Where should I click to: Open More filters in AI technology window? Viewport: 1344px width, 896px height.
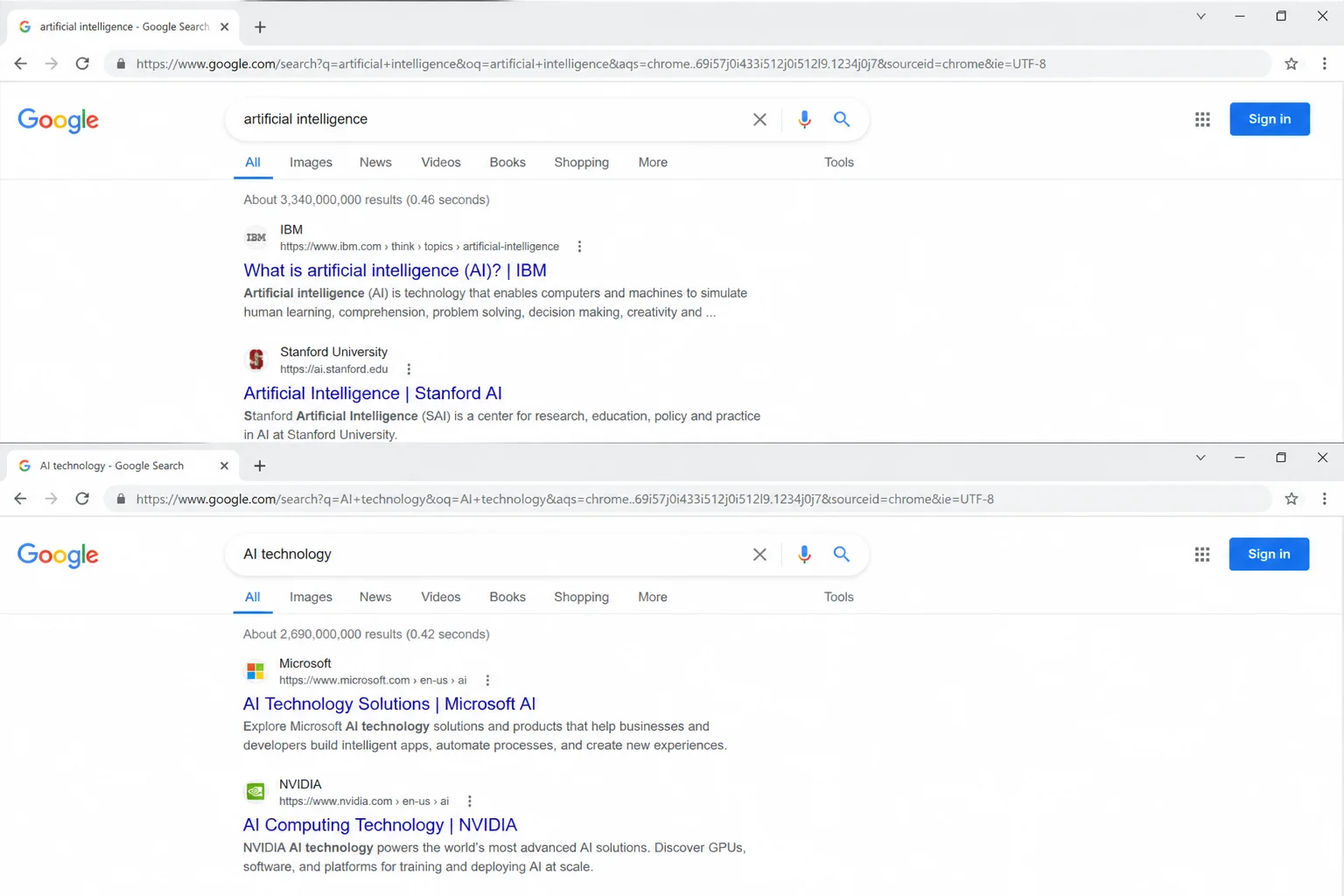pos(653,597)
